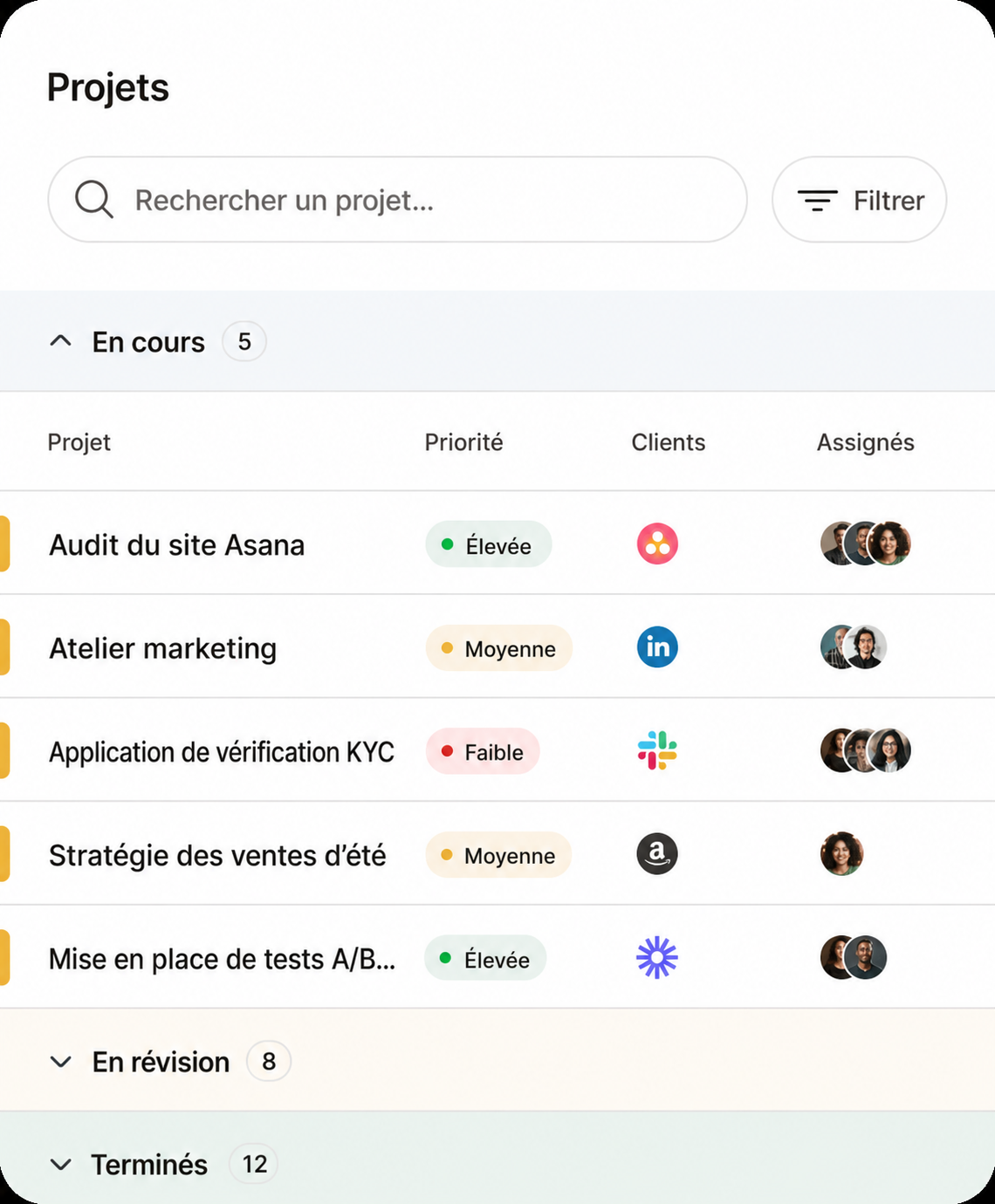This screenshot has height=1204, width=995.
Task: Open the Filtrer button
Action: point(860,200)
